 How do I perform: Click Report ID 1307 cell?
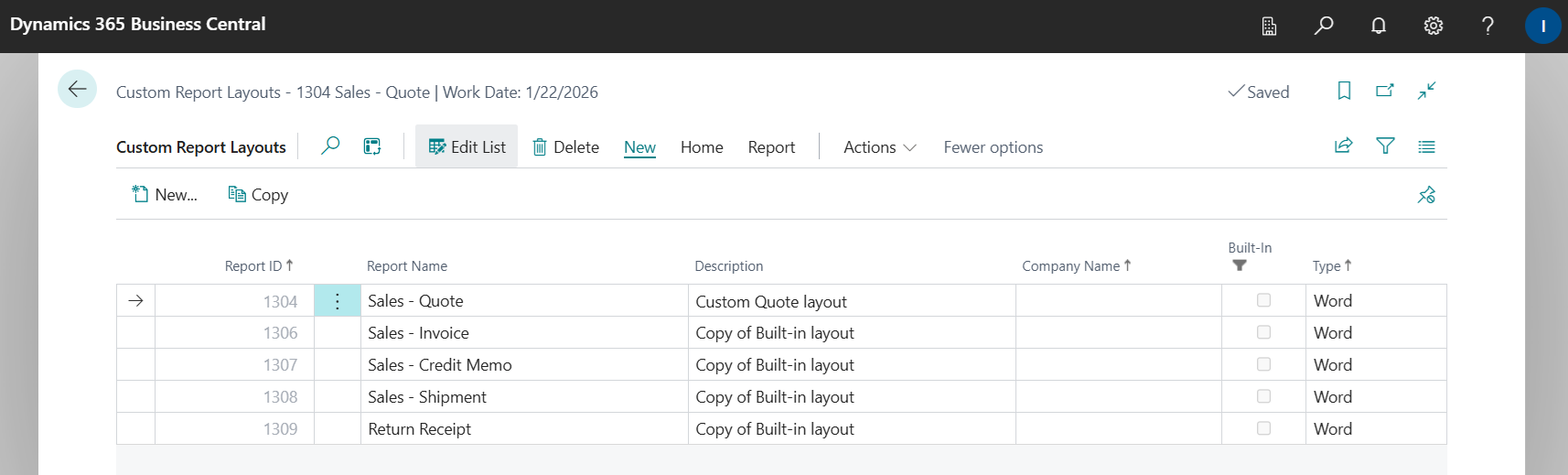[x=234, y=365]
